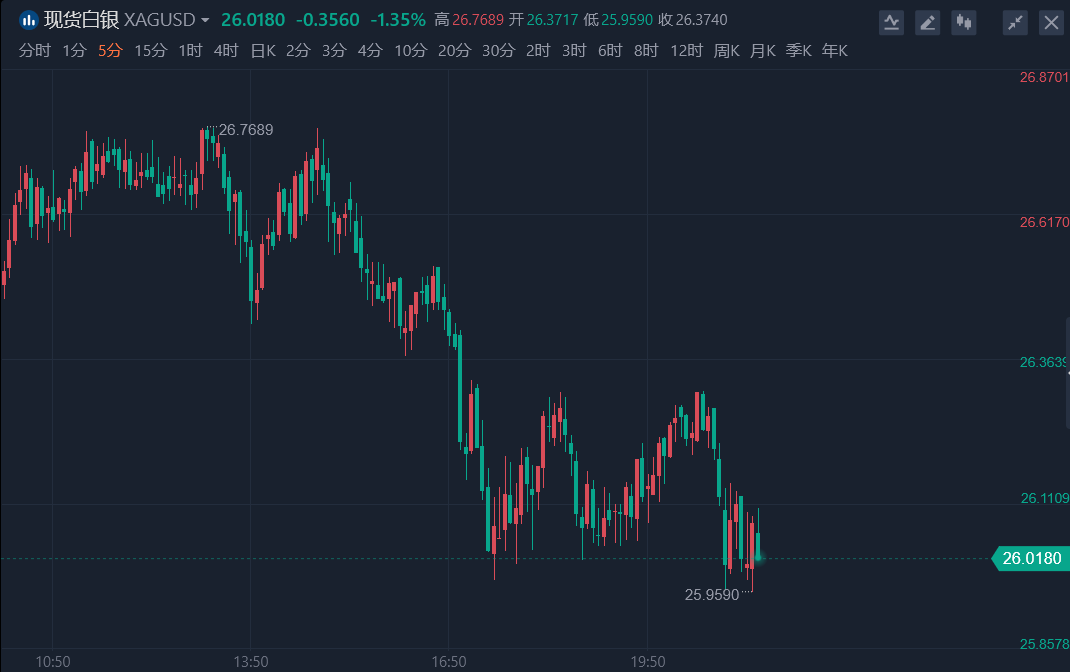Choose the 年K yearly period
This screenshot has height=672, width=1070.
pyautogui.click(x=834, y=51)
